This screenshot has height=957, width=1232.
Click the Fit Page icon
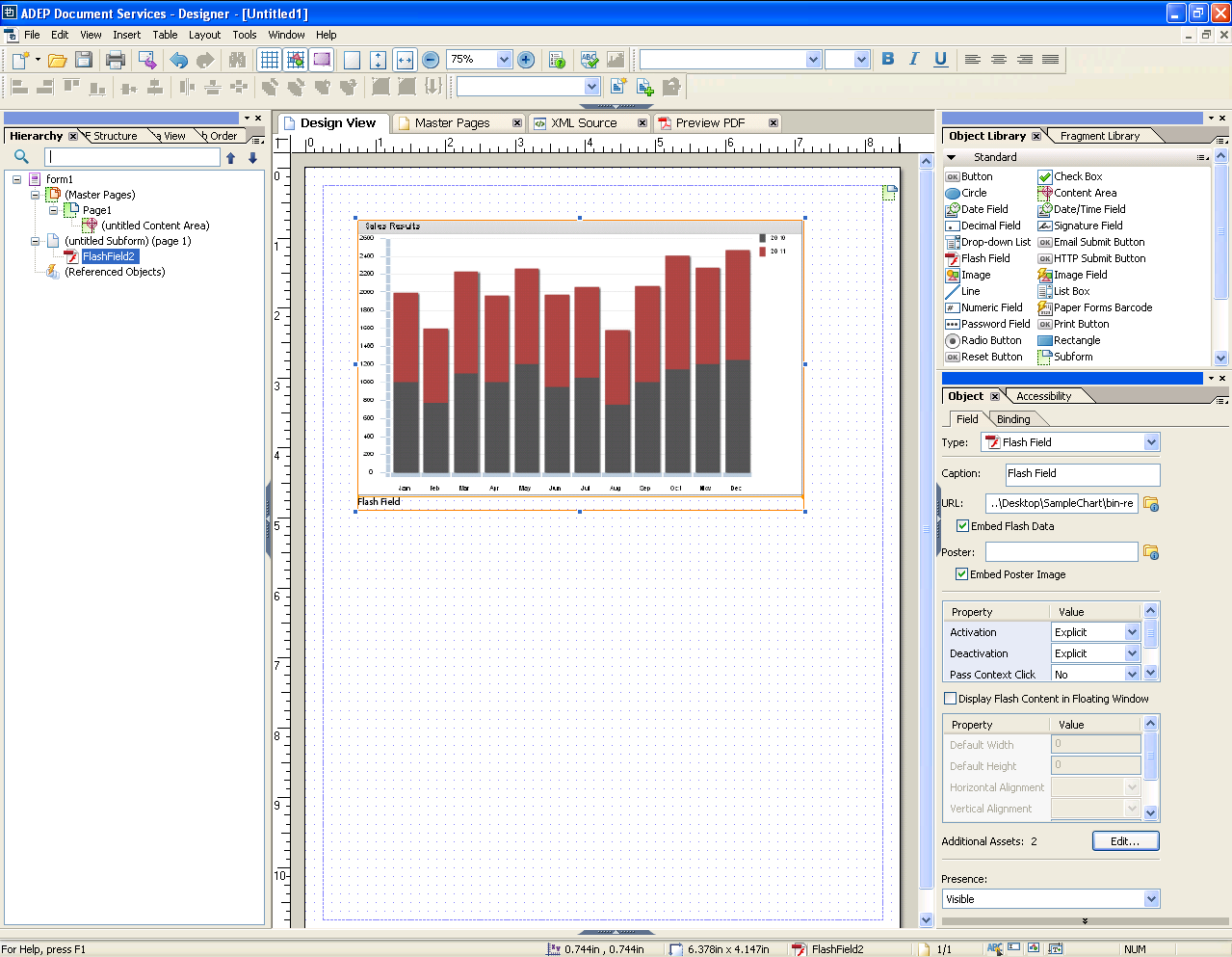pyautogui.click(x=352, y=60)
